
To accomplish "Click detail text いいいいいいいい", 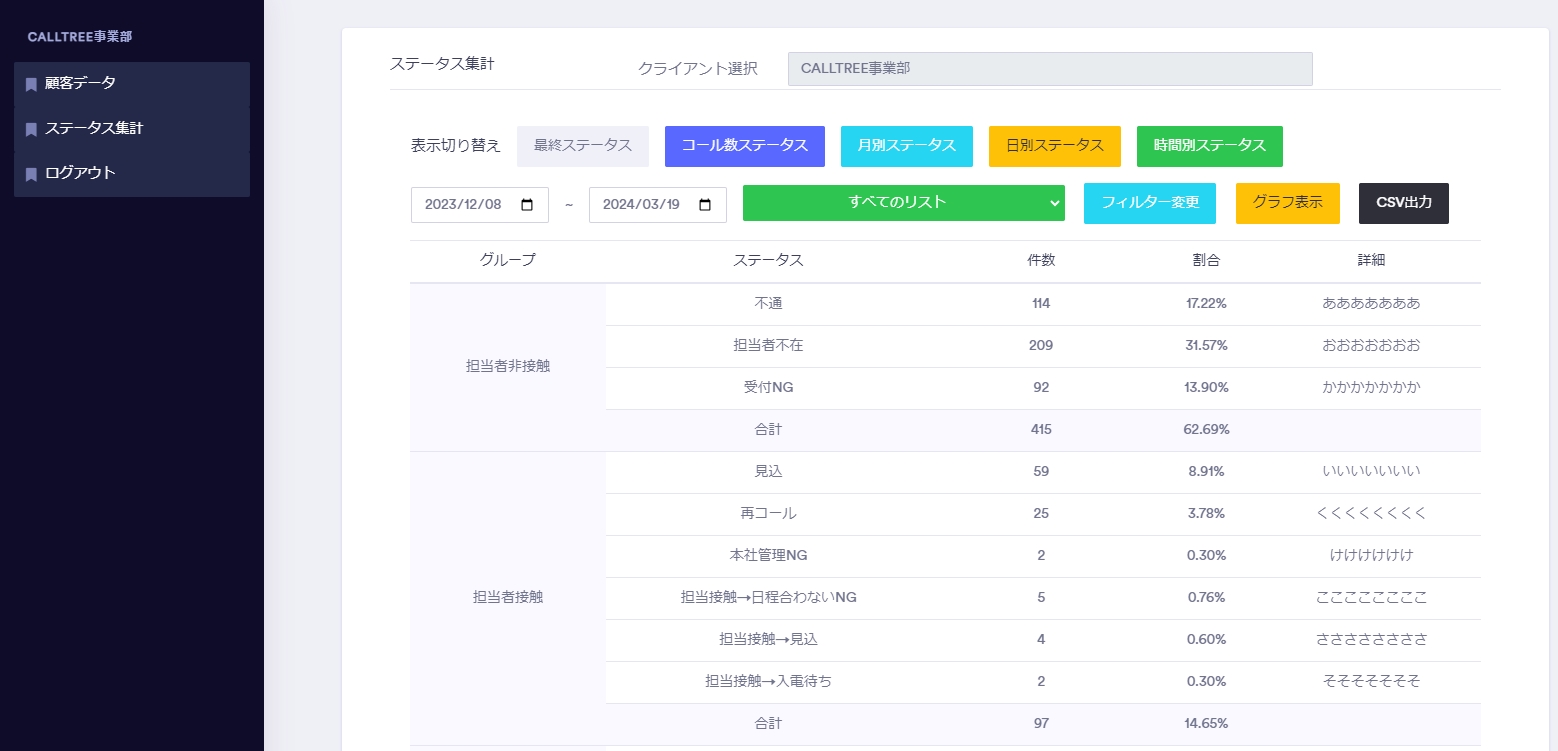I will click(1371, 472).
